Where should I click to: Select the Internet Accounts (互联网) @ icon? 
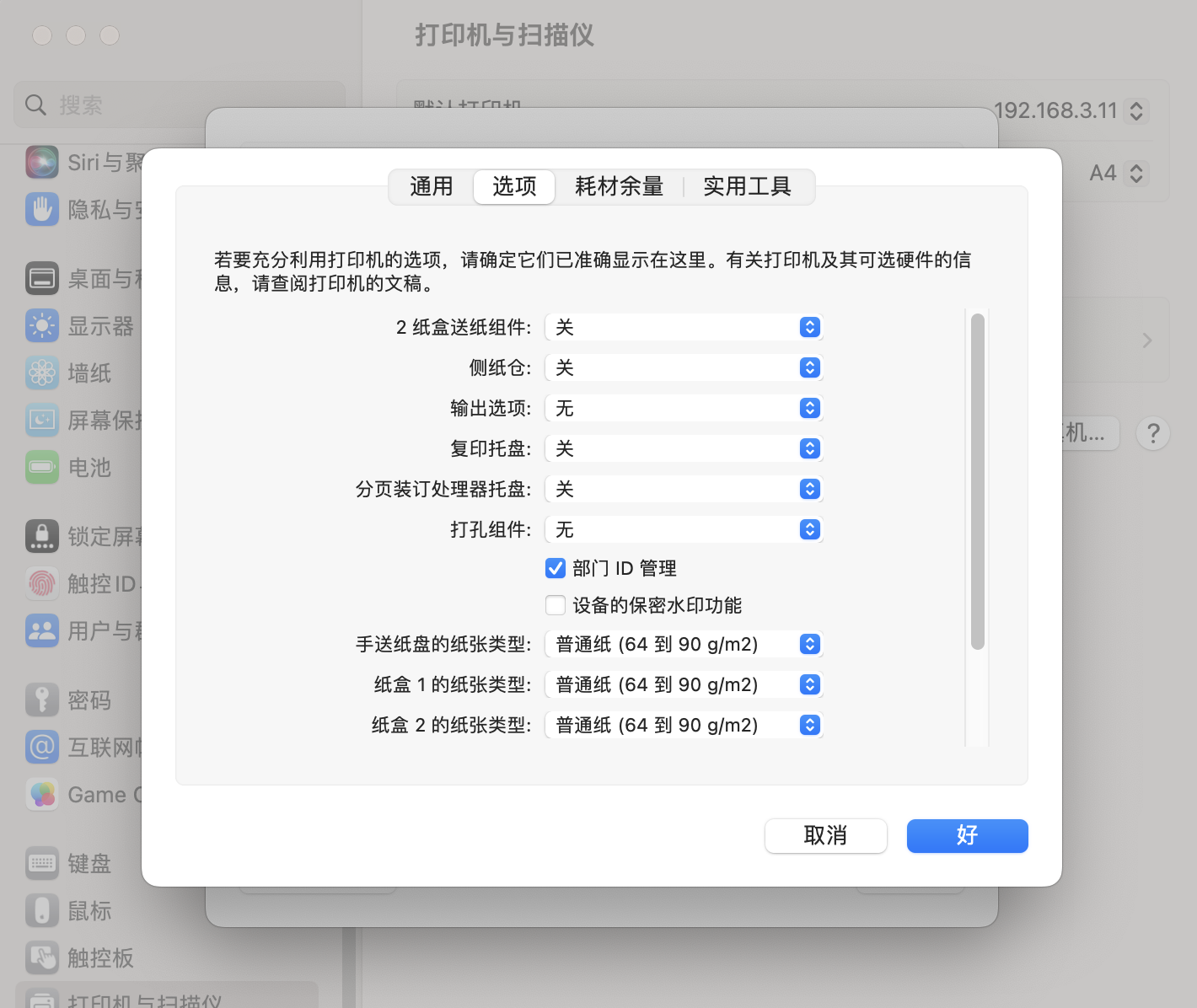pos(42,747)
